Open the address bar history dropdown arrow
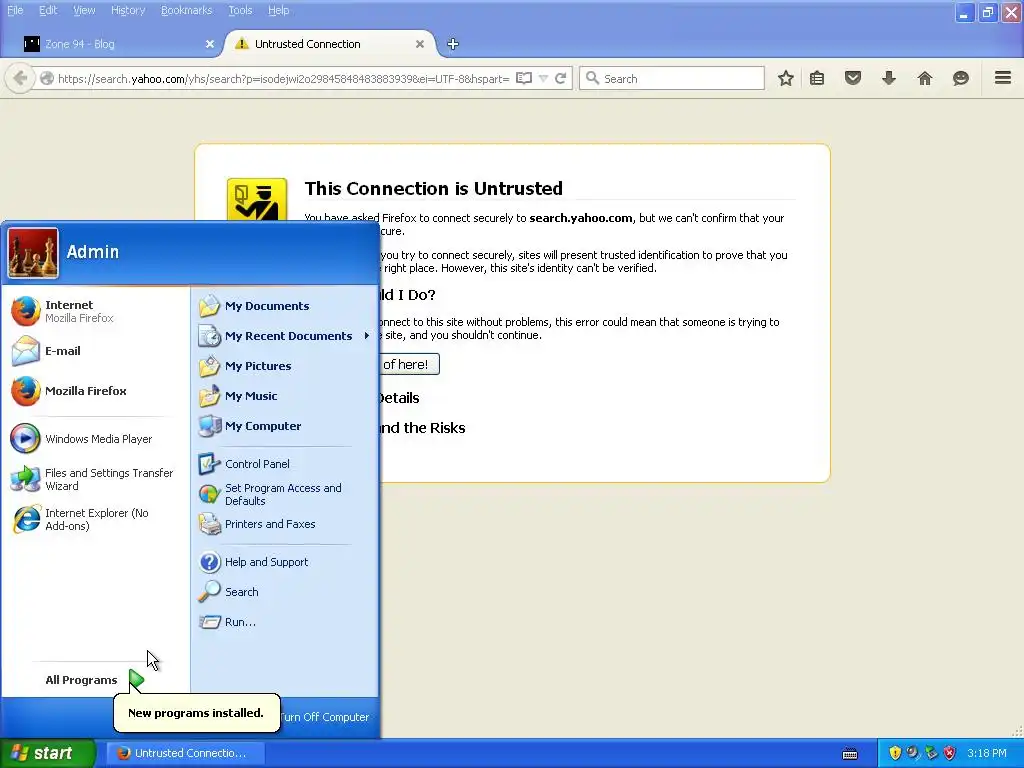The image size is (1024, 768). click(543, 78)
